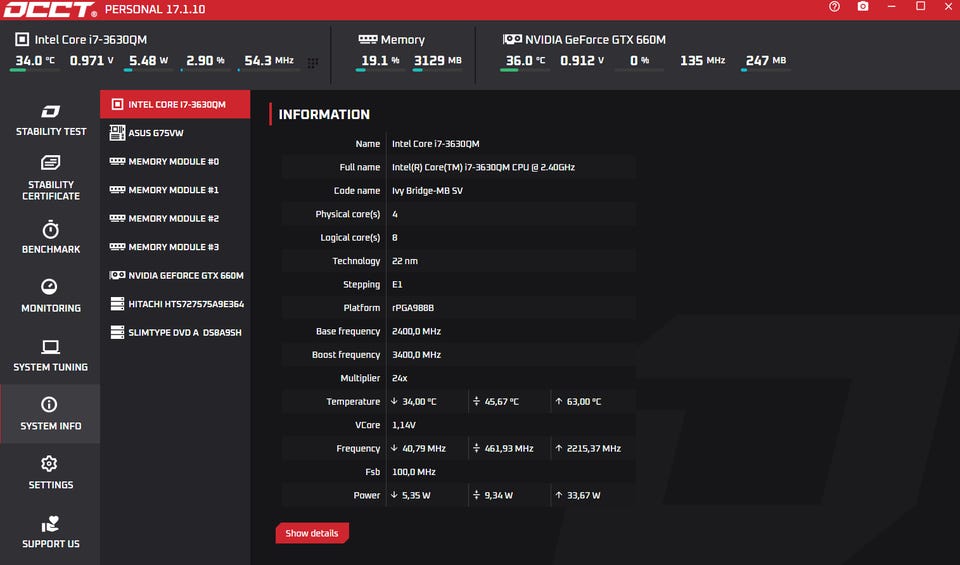Open the Stability Test section
Viewport: 960px width, 565px height.
tap(51, 120)
